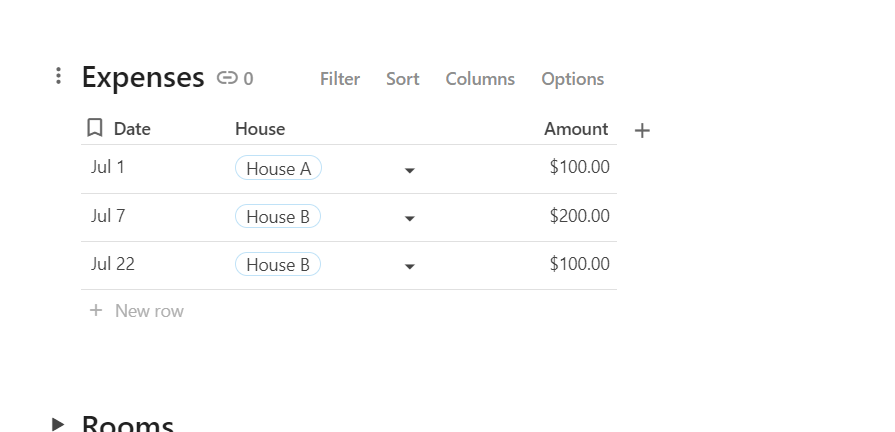Open the table Options menu

point(572,79)
